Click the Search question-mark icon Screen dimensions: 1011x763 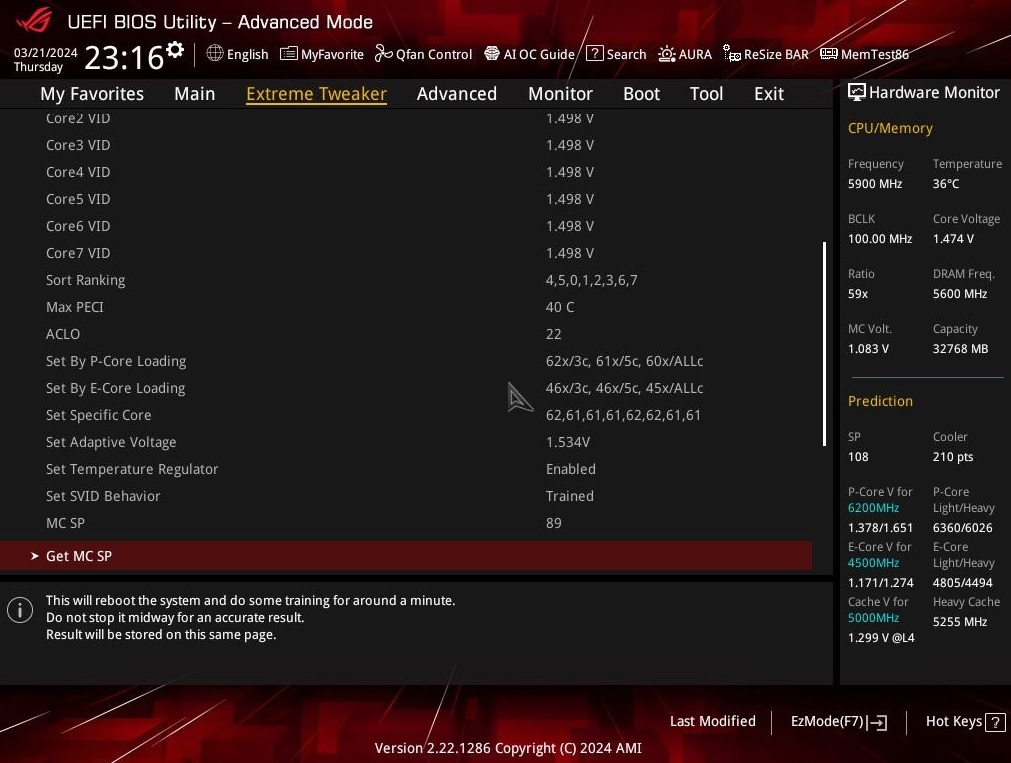coord(594,54)
